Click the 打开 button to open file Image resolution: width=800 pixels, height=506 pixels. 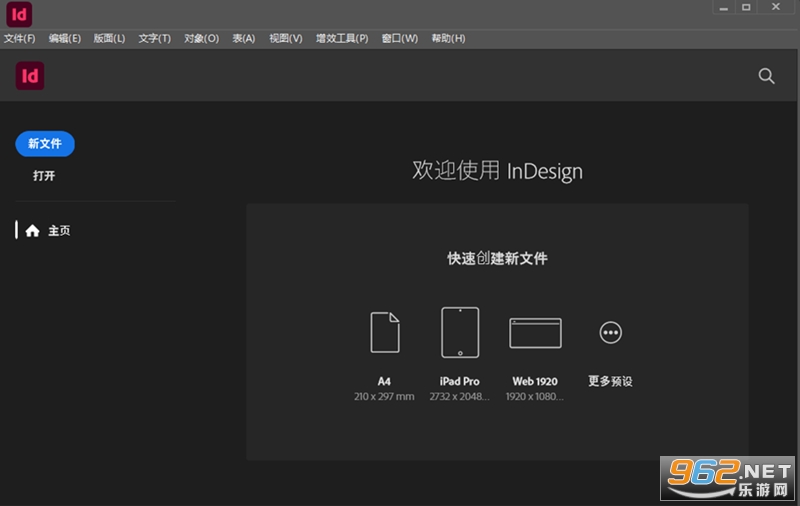point(44,176)
